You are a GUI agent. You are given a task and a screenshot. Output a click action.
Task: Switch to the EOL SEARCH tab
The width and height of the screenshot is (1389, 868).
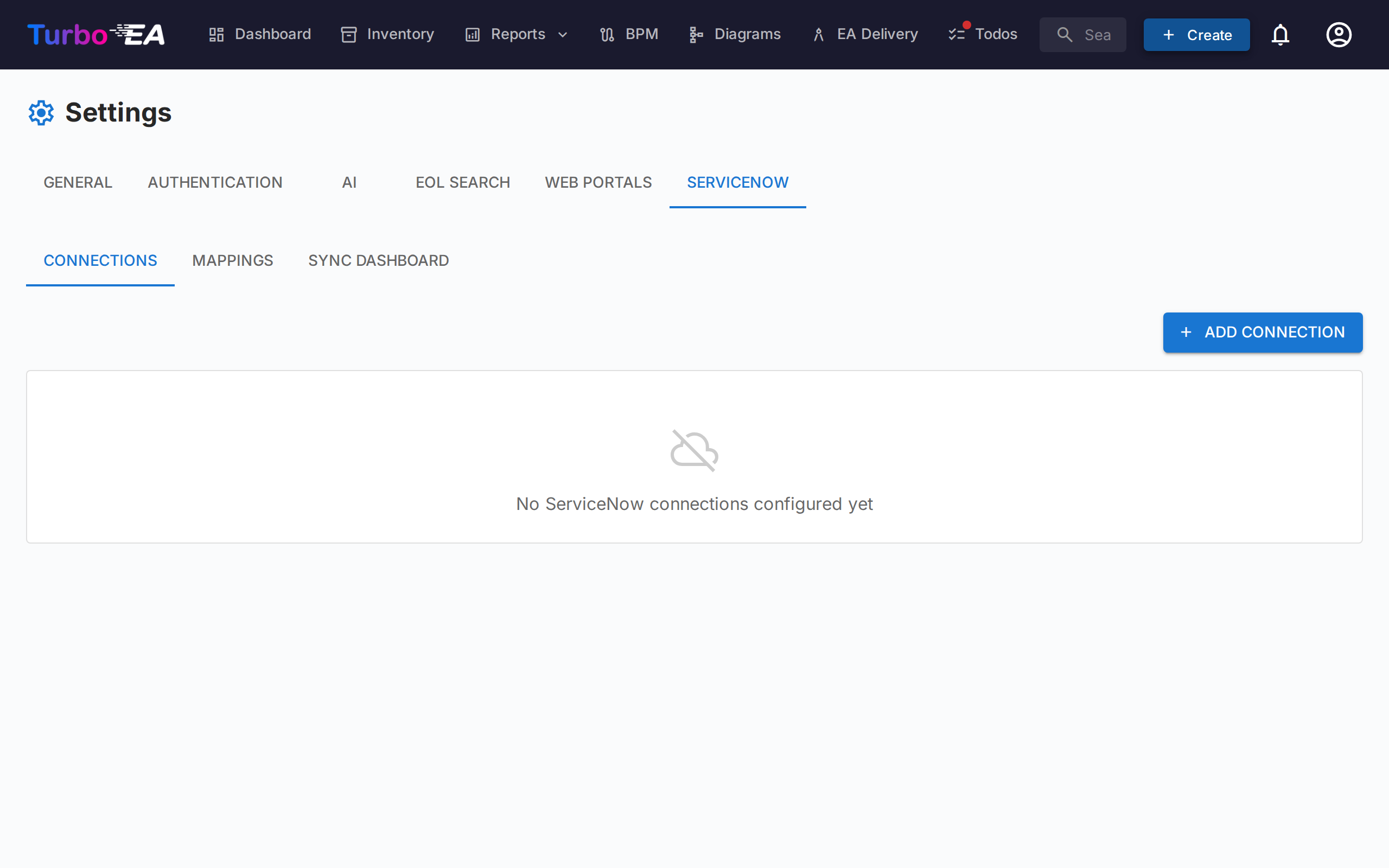(463, 183)
